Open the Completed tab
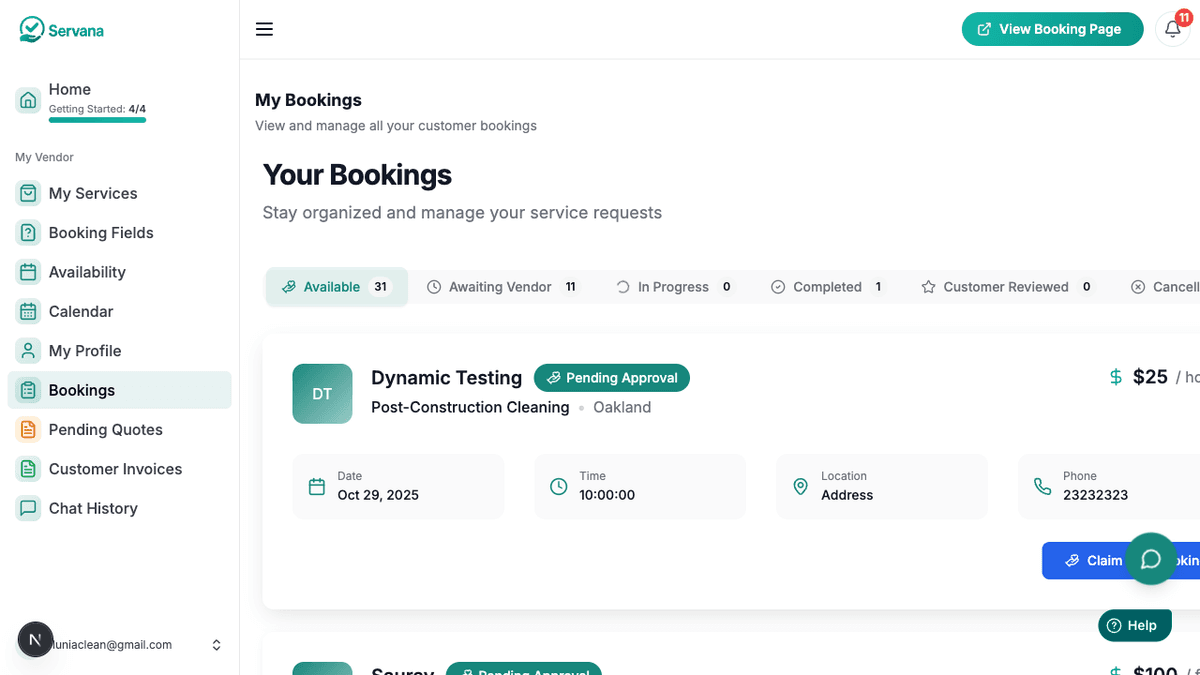This screenshot has height=675, width=1200. (827, 287)
